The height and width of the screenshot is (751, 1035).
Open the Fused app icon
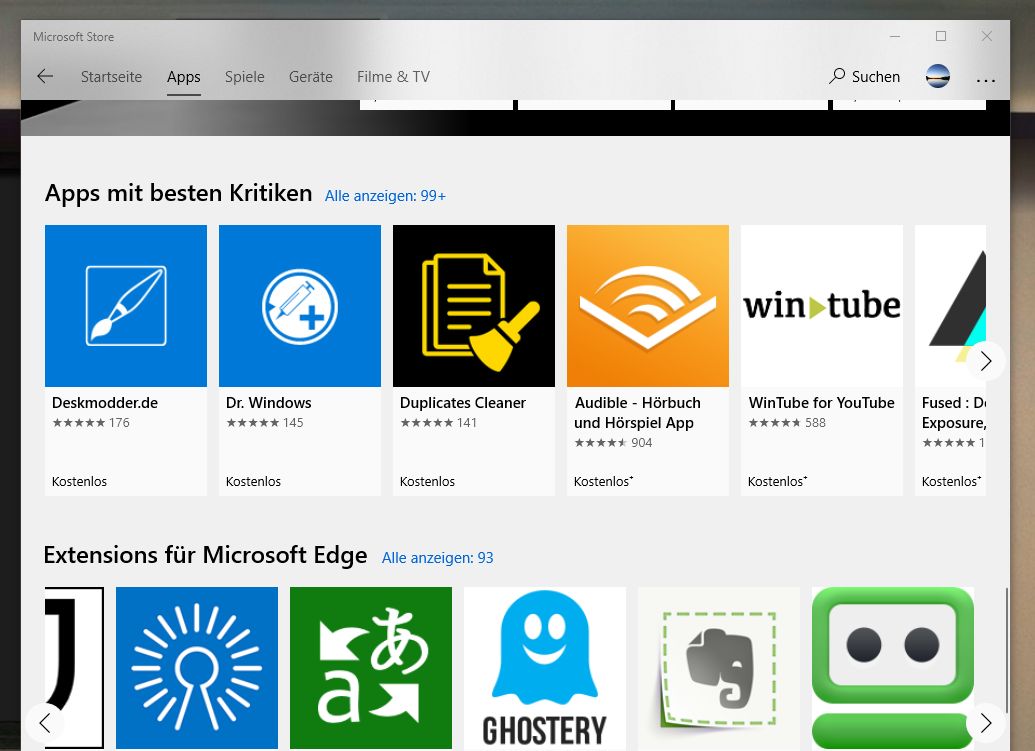(x=951, y=306)
